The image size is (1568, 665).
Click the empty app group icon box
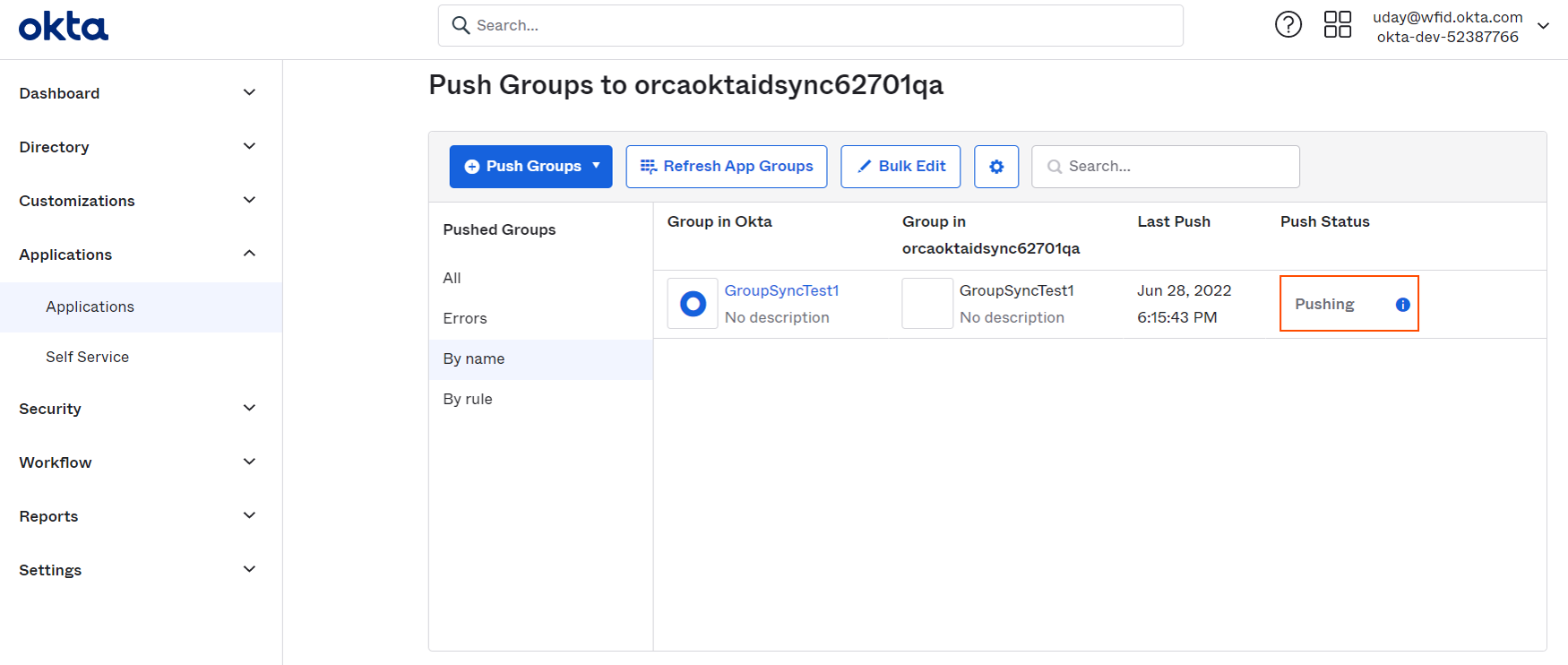tap(927, 304)
